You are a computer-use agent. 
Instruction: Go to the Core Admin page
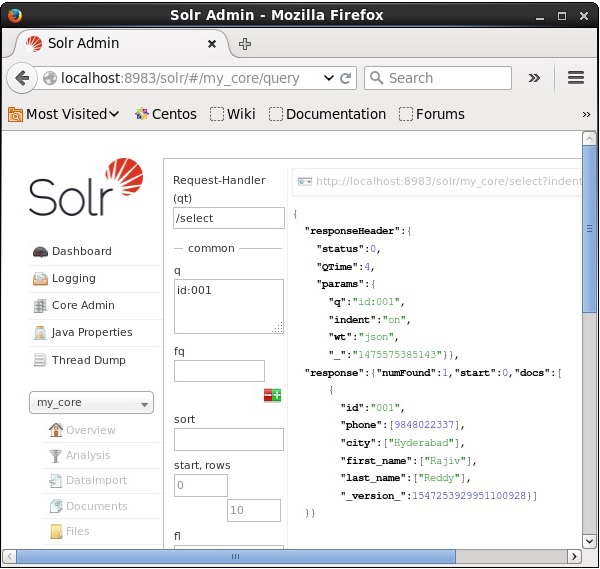[82, 306]
